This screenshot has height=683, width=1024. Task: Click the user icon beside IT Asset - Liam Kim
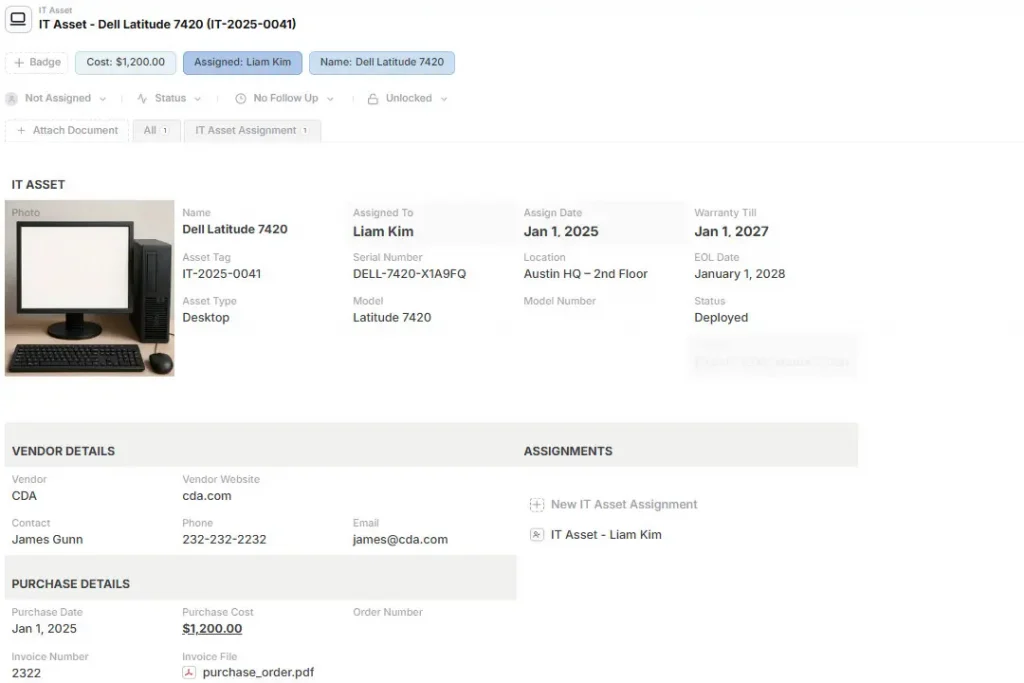coord(536,535)
